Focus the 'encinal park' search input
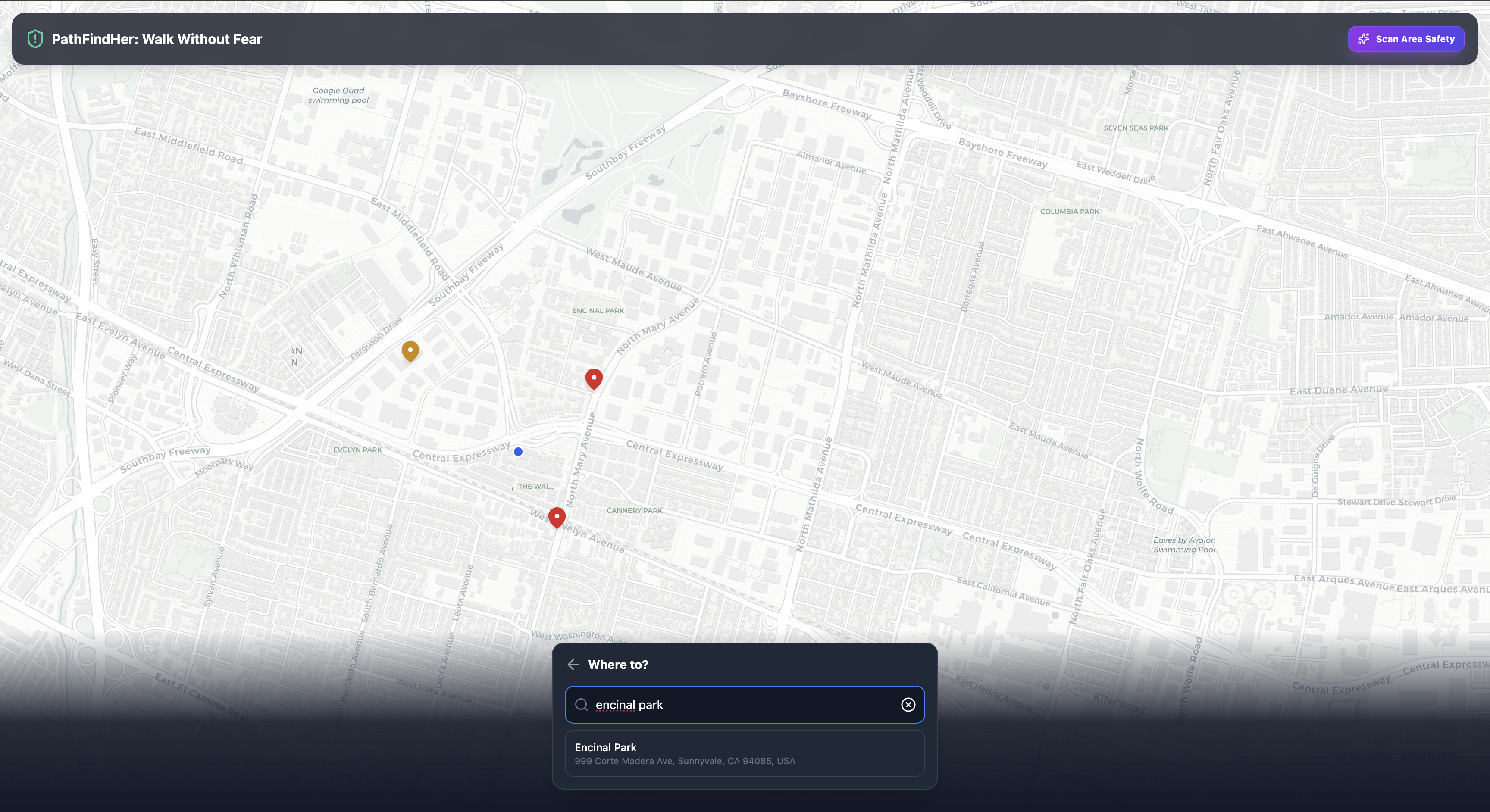Screen dimensions: 1490x812 740,704
